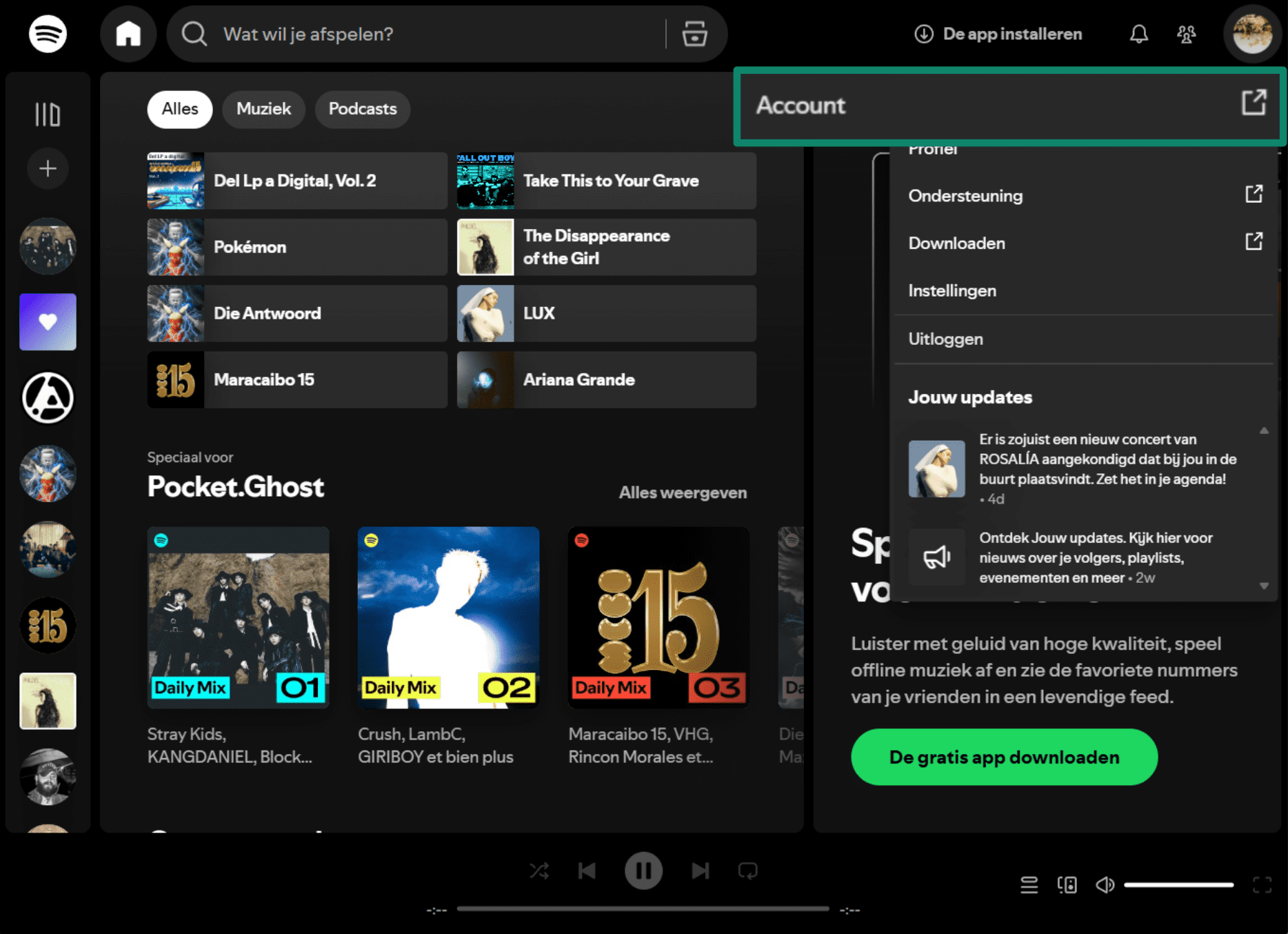Screen dimensions: 1288x934
Task: Open the Browse icon in search bar
Action: coord(694,34)
